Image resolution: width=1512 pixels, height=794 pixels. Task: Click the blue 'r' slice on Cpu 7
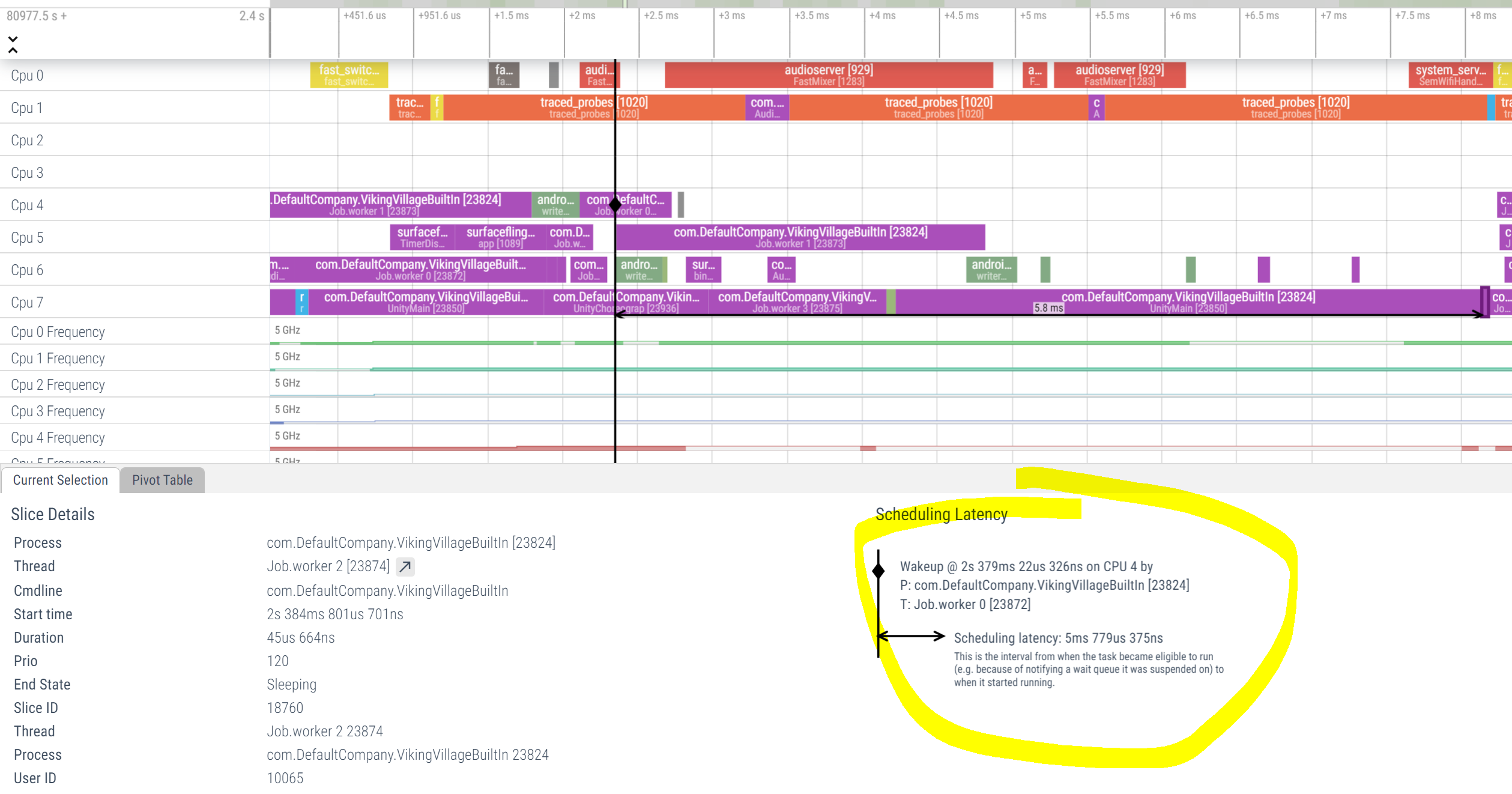(x=302, y=302)
